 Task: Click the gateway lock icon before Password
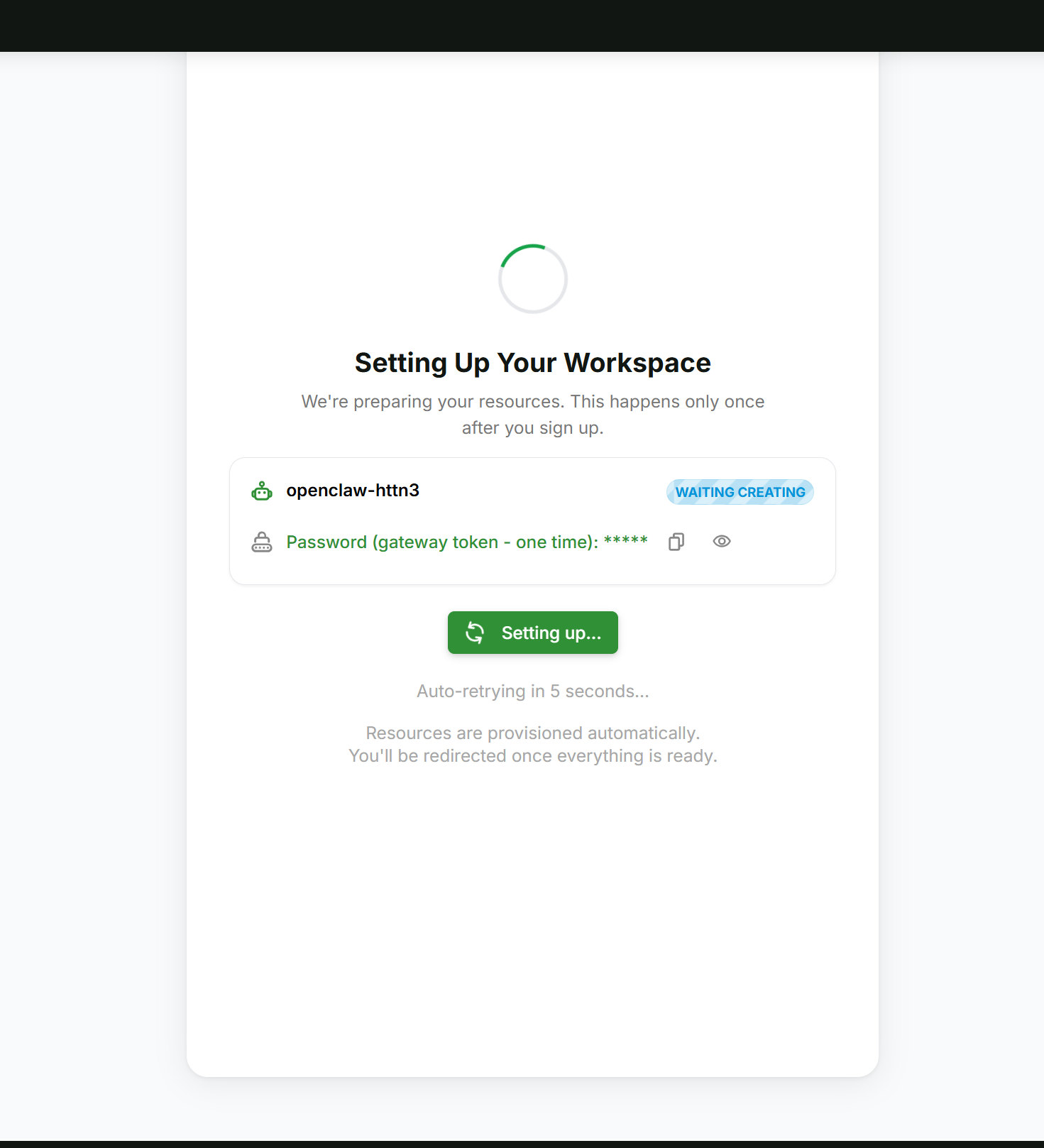(262, 542)
